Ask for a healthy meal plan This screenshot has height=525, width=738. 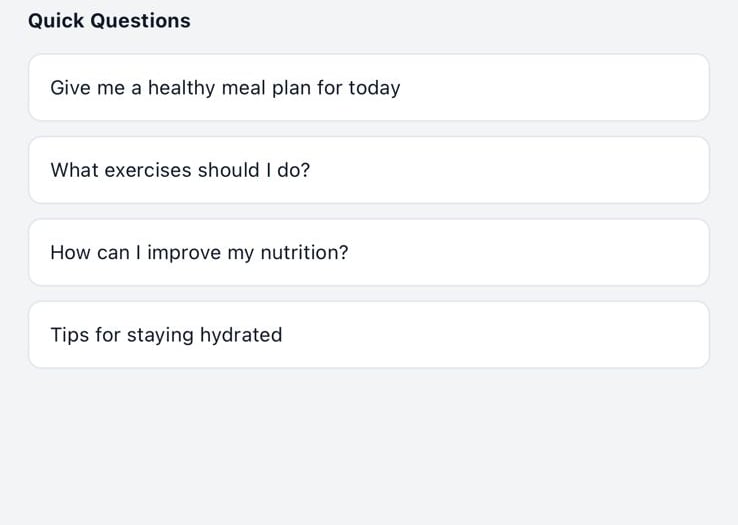(x=368, y=88)
